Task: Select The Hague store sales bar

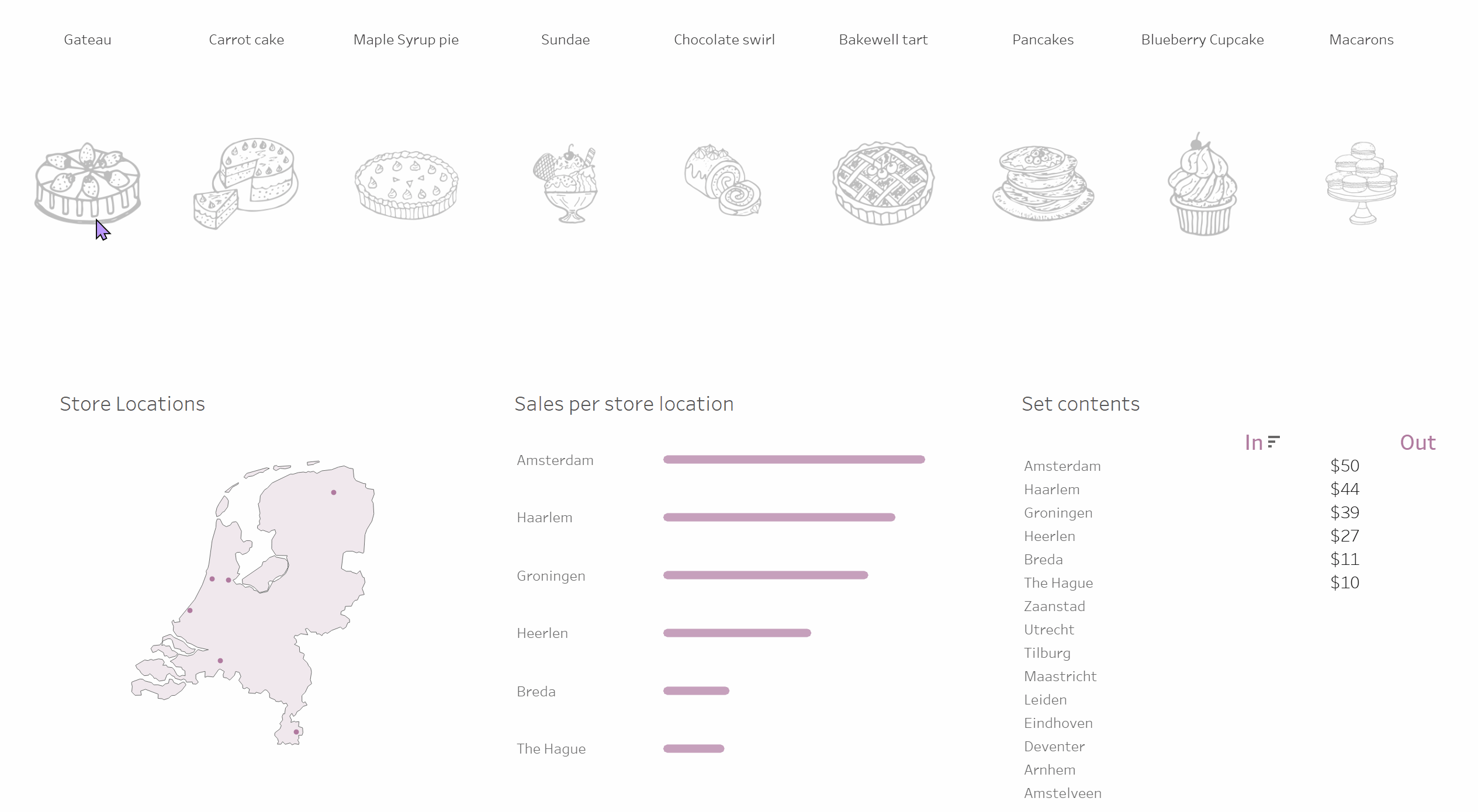Action: point(693,748)
